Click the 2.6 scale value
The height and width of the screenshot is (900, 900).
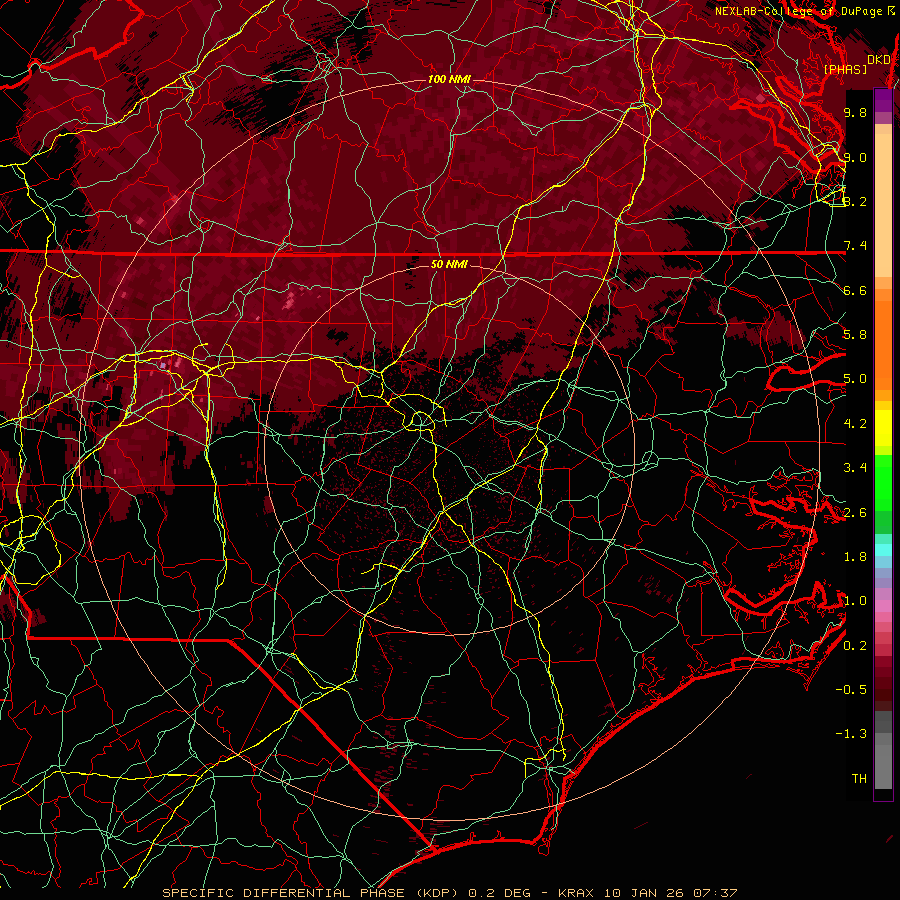(855, 513)
